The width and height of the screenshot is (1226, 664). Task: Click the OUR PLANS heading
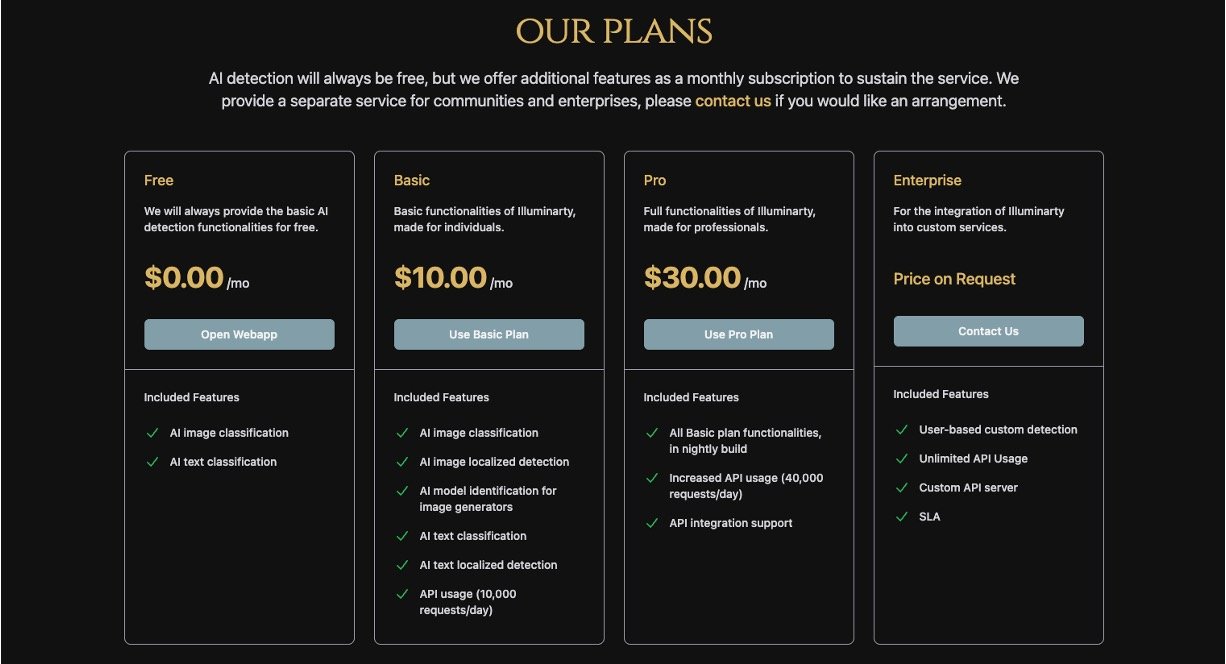pyautogui.click(x=613, y=32)
